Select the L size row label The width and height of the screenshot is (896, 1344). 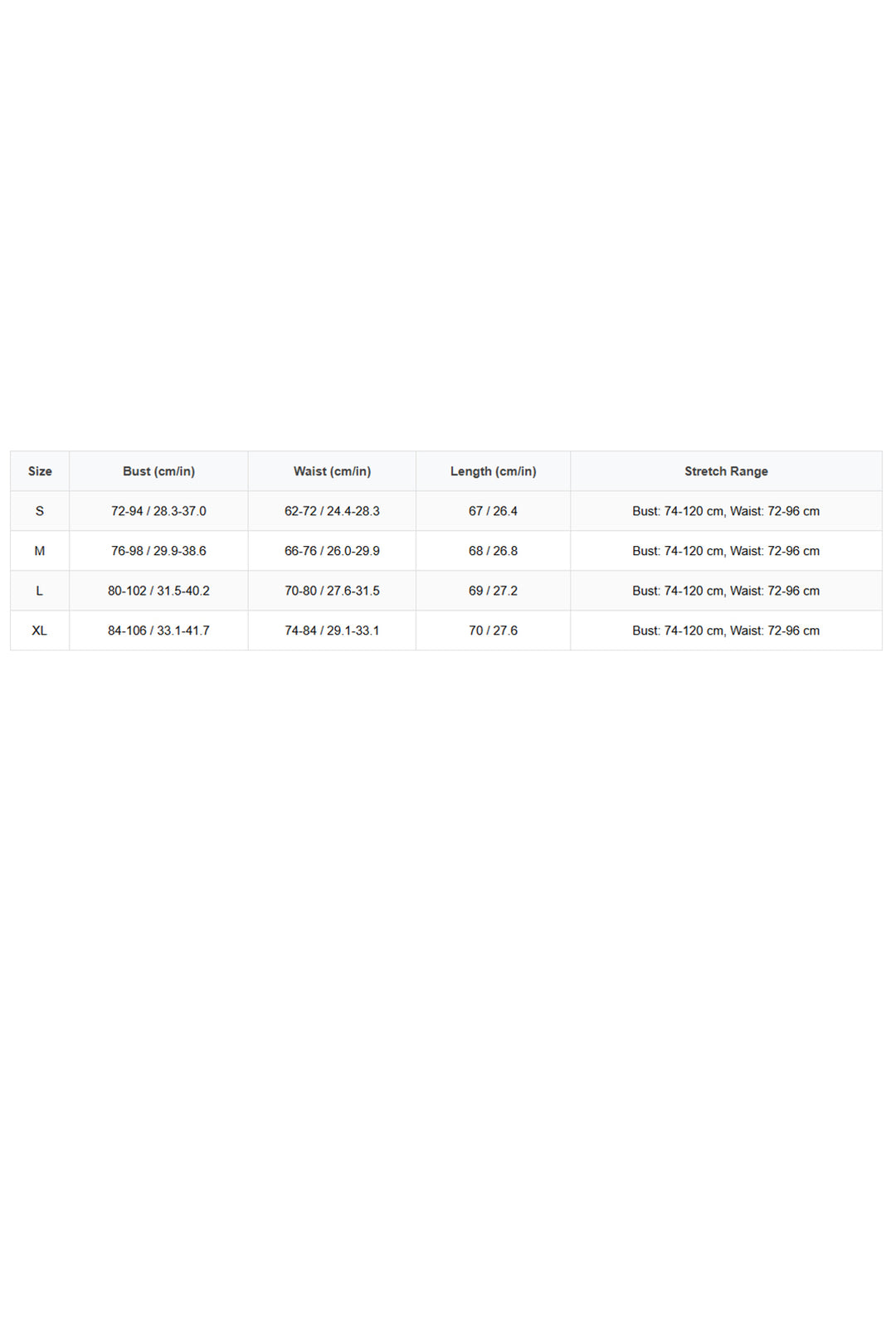coord(40,591)
